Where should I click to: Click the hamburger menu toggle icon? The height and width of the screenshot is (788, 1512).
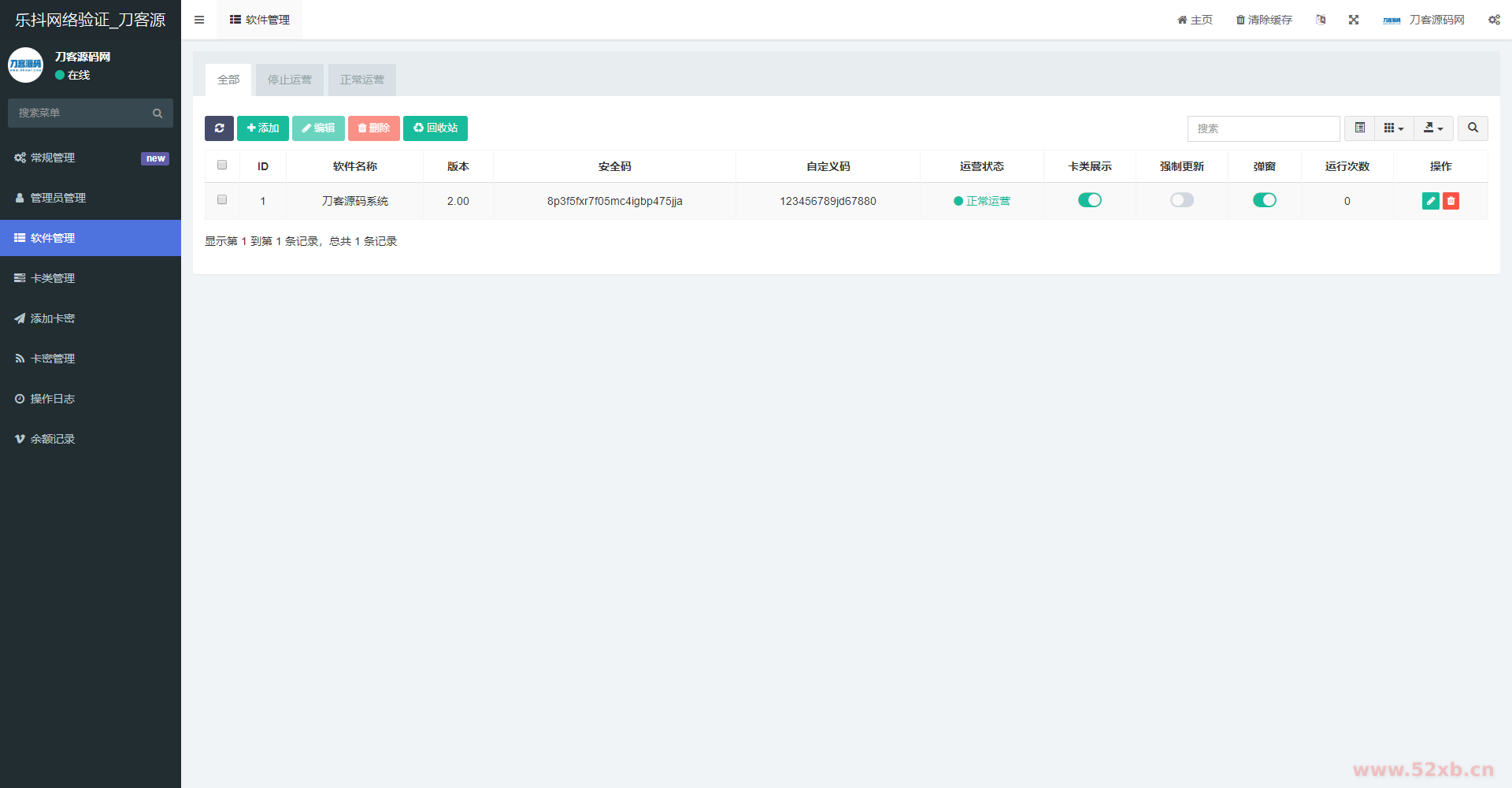tap(199, 20)
